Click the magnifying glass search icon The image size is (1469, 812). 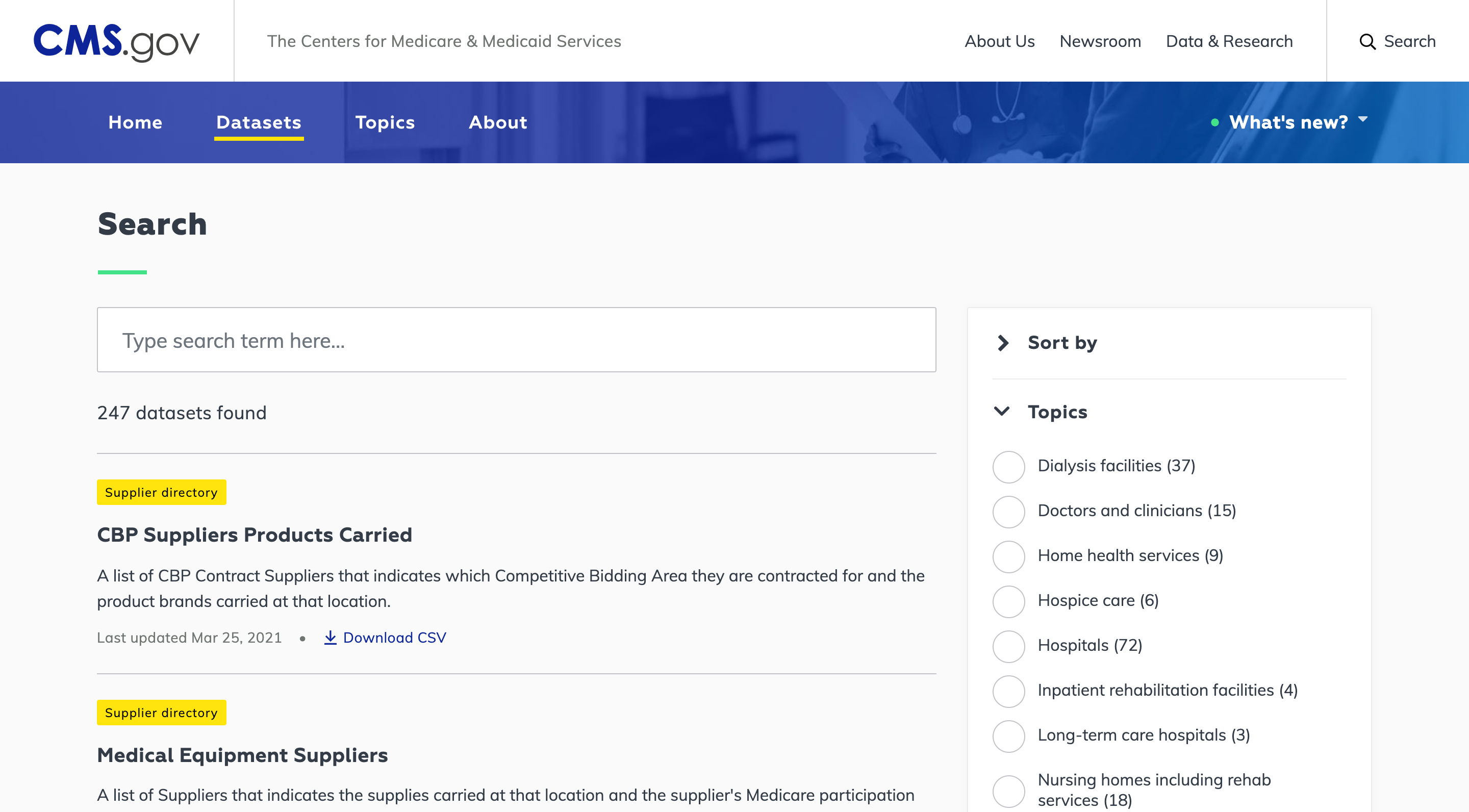click(x=1367, y=42)
